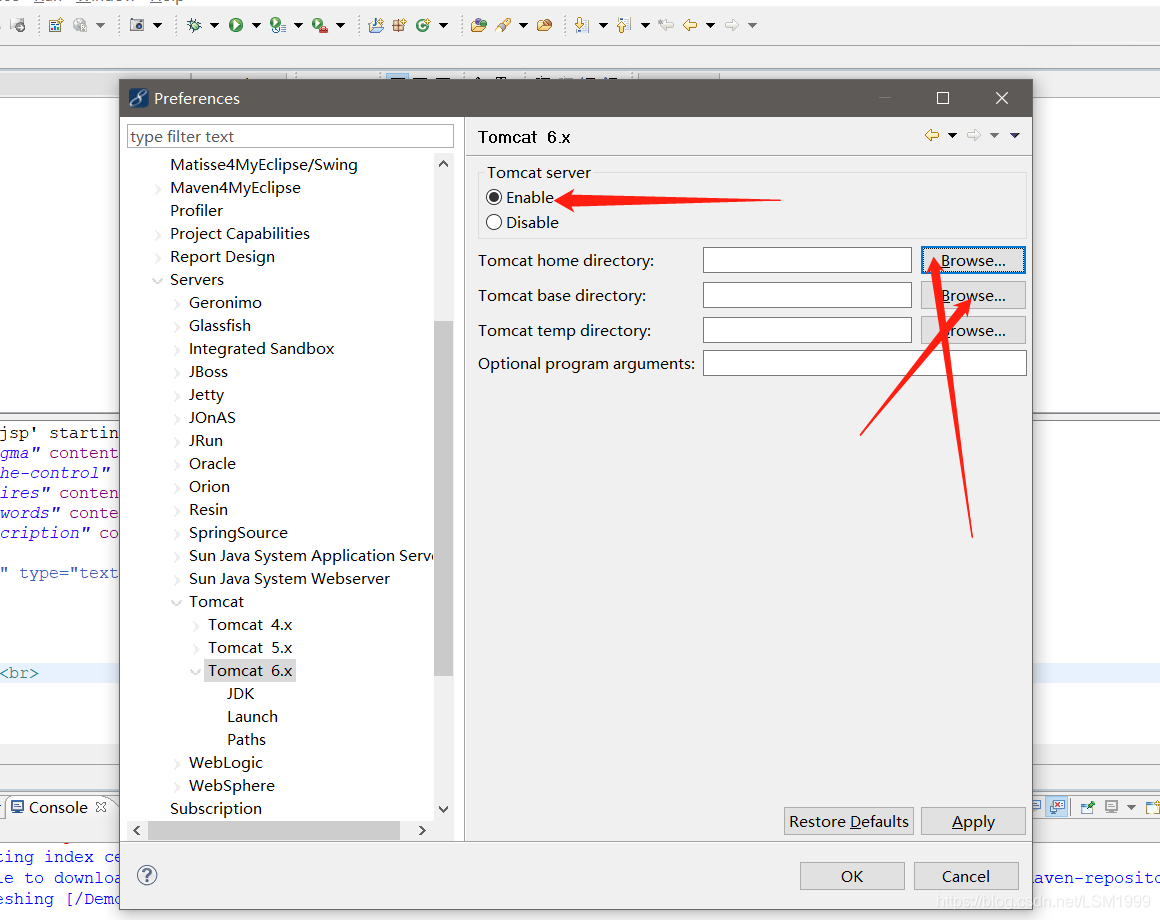
Task: Click the Console tab close X icon
Action: pyautogui.click(x=101, y=807)
